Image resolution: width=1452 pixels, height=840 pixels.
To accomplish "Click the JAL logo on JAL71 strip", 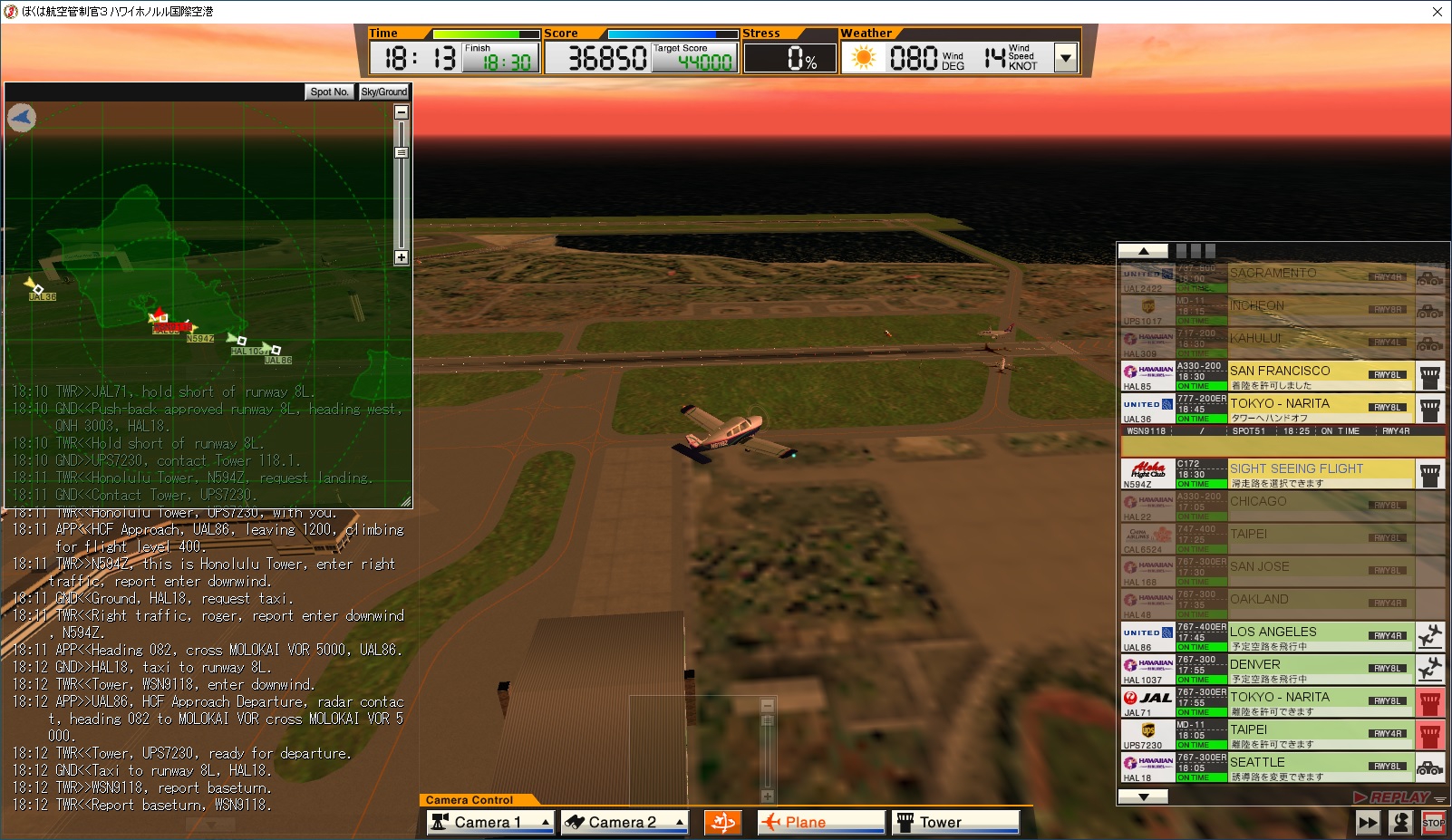I will pyautogui.click(x=1148, y=698).
